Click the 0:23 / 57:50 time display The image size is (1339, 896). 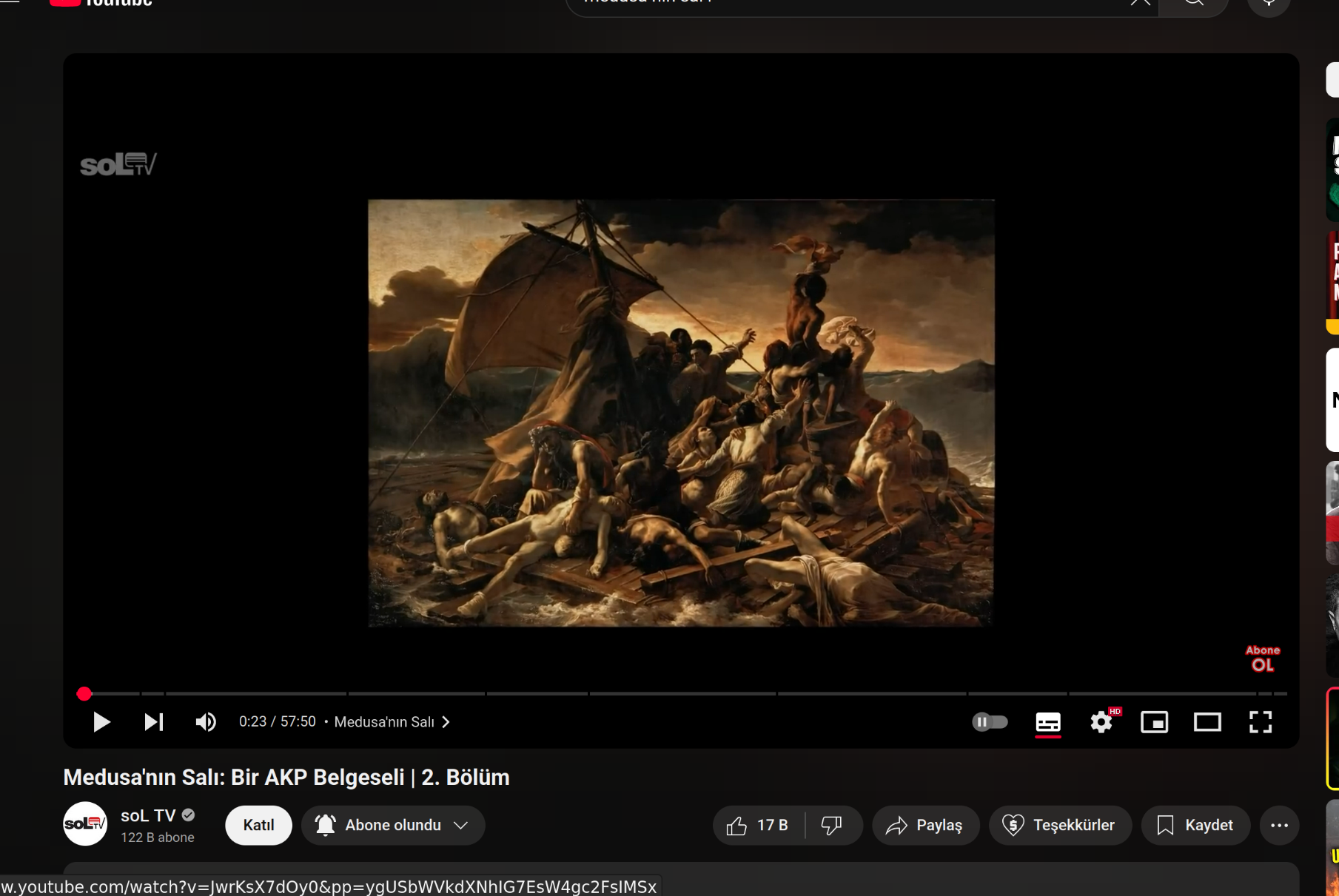tap(277, 722)
